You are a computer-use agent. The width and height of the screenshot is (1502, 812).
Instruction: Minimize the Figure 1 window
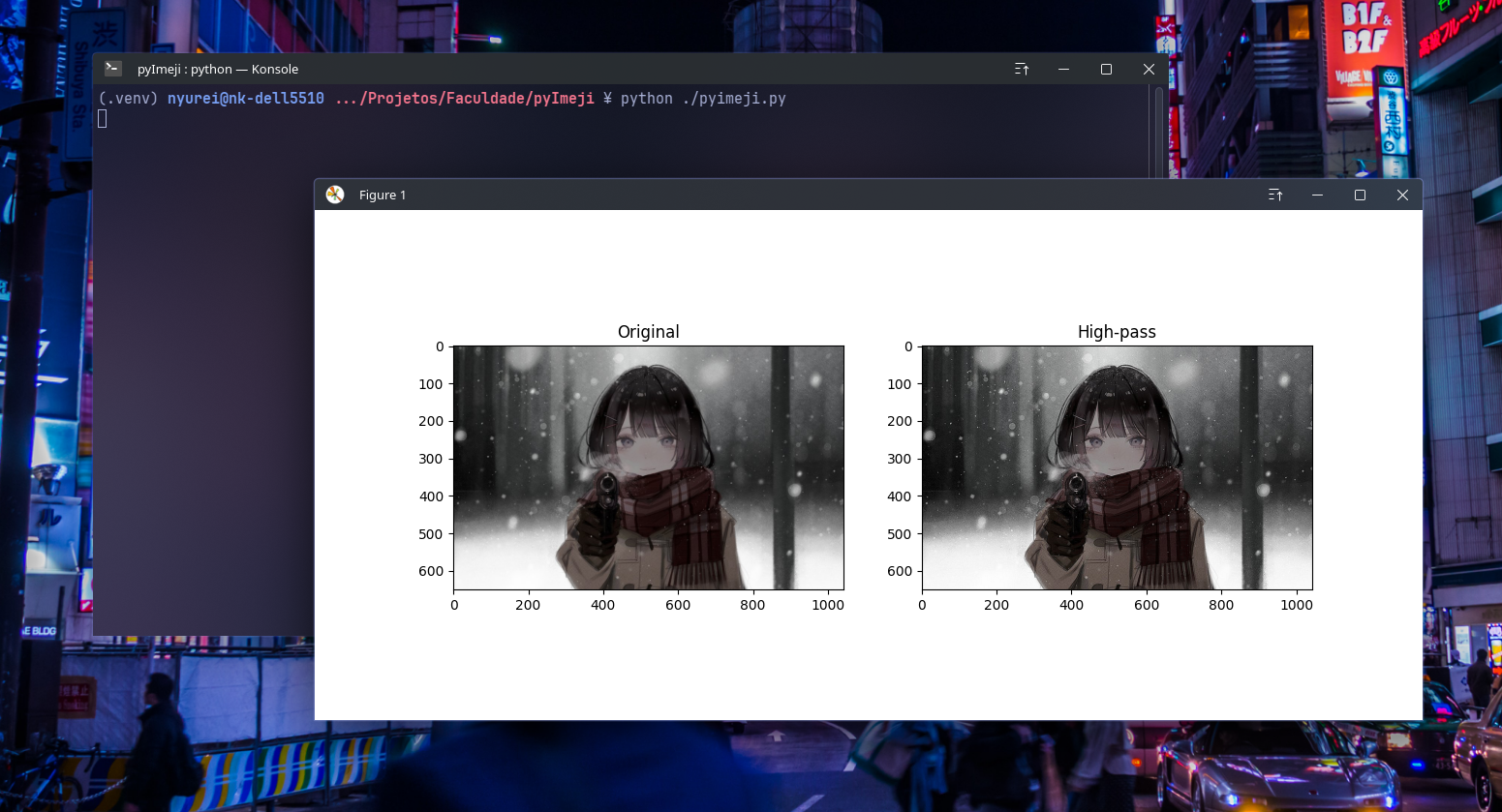1318,195
